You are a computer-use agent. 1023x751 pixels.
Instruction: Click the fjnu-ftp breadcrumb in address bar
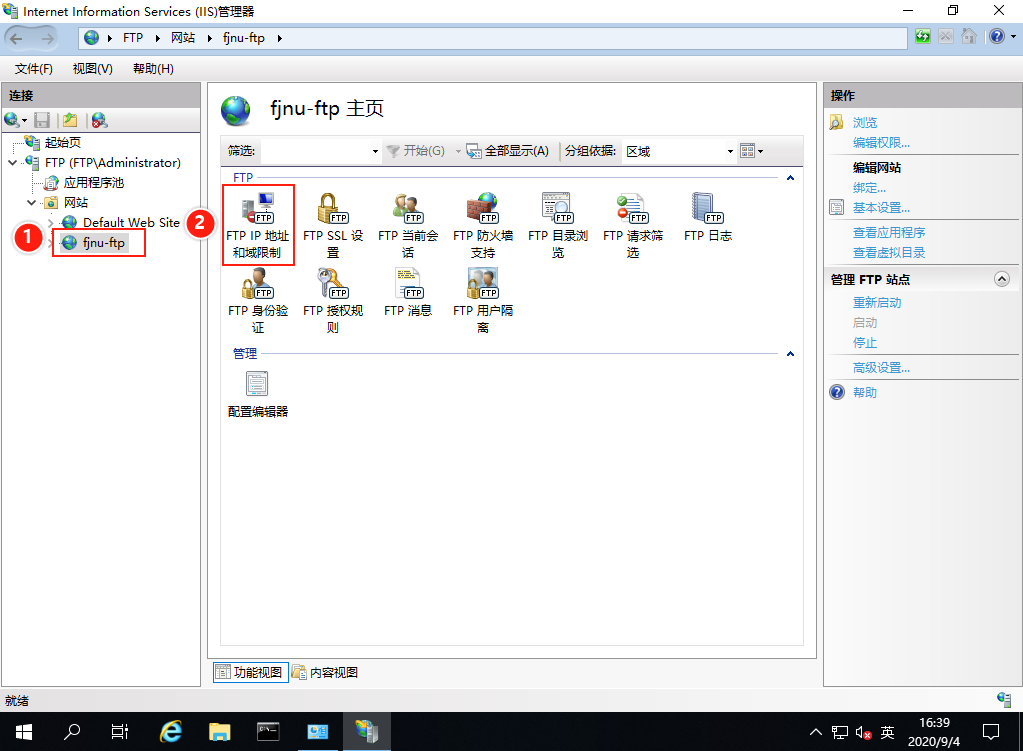pyautogui.click(x=244, y=38)
